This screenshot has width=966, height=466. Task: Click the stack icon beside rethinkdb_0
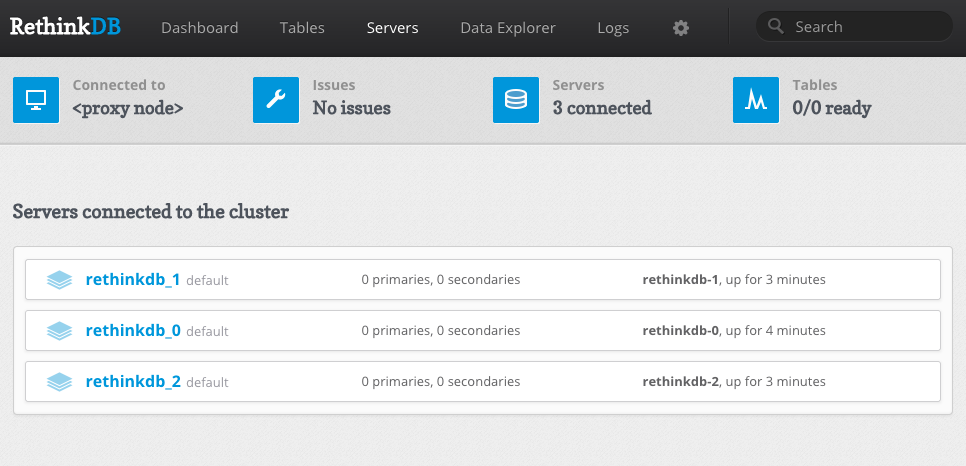click(59, 331)
